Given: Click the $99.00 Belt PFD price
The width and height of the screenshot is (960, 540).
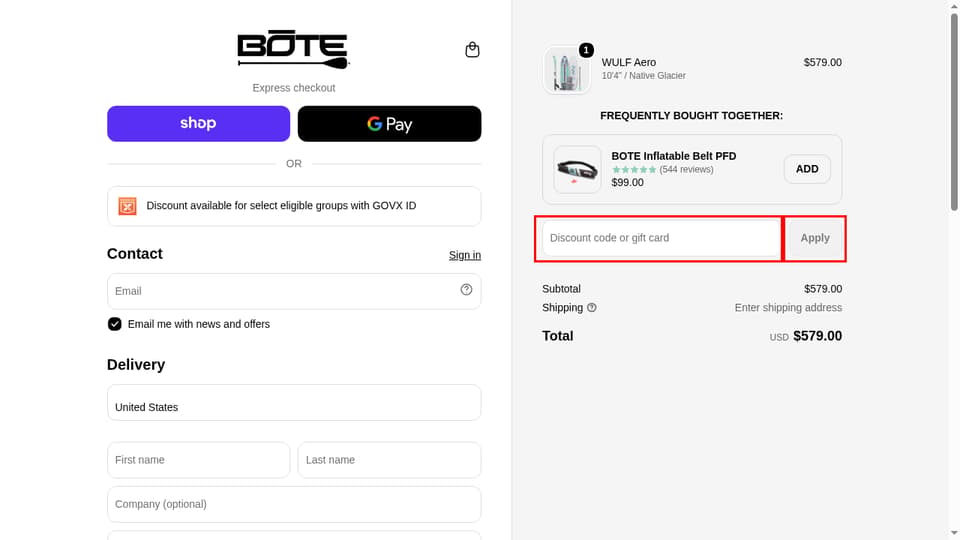Looking at the screenshot, I should [628, 182].
